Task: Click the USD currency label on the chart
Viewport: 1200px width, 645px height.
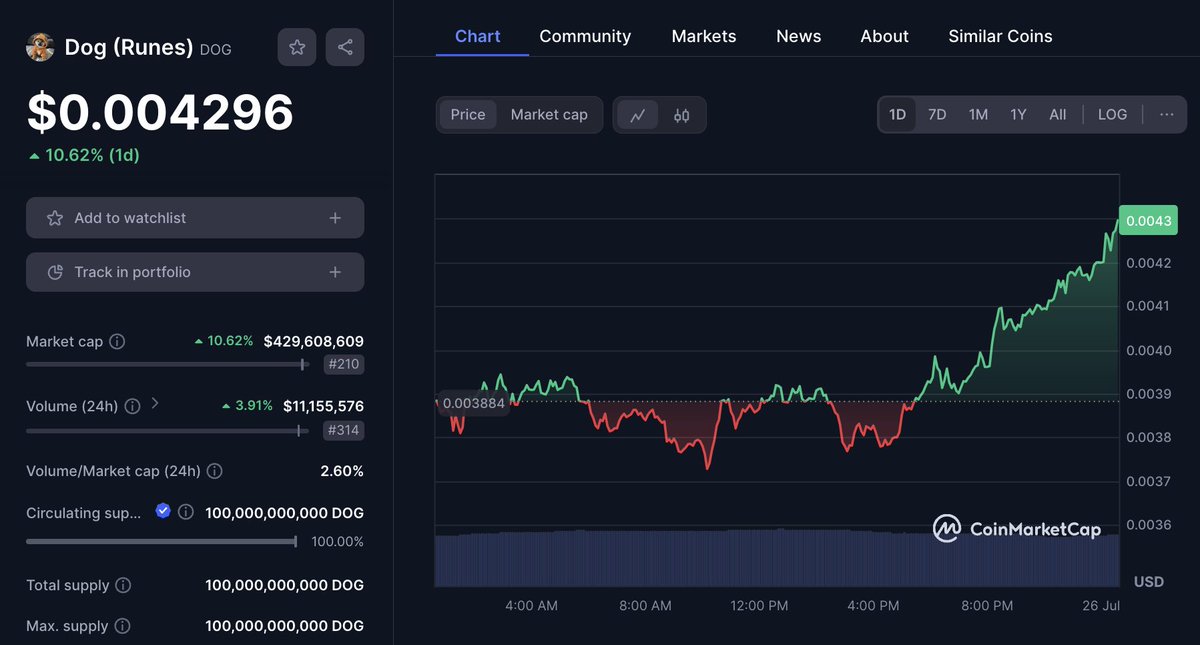Action: point(1148,582)
